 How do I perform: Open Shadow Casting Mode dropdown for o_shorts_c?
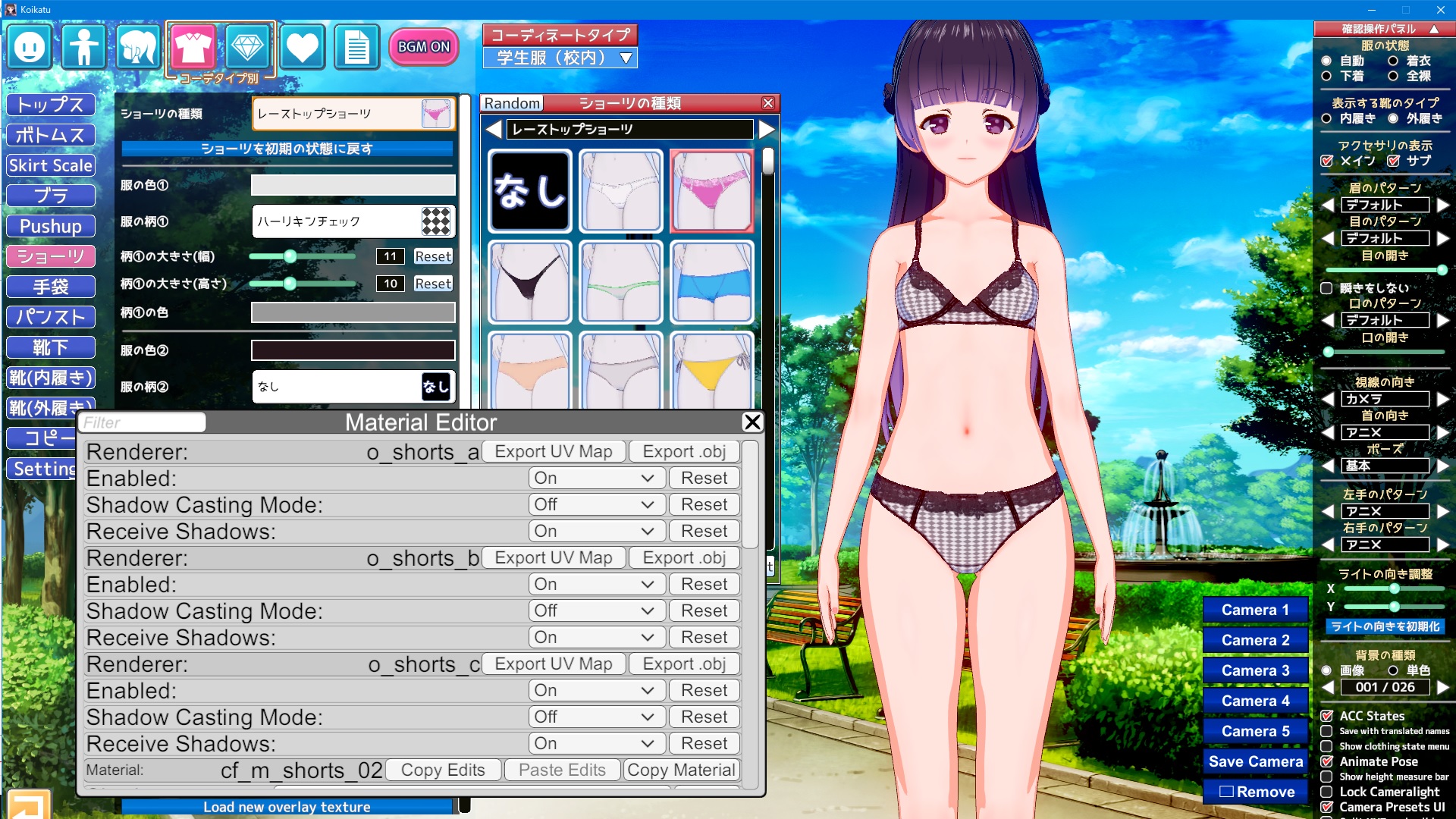[597, 717]
